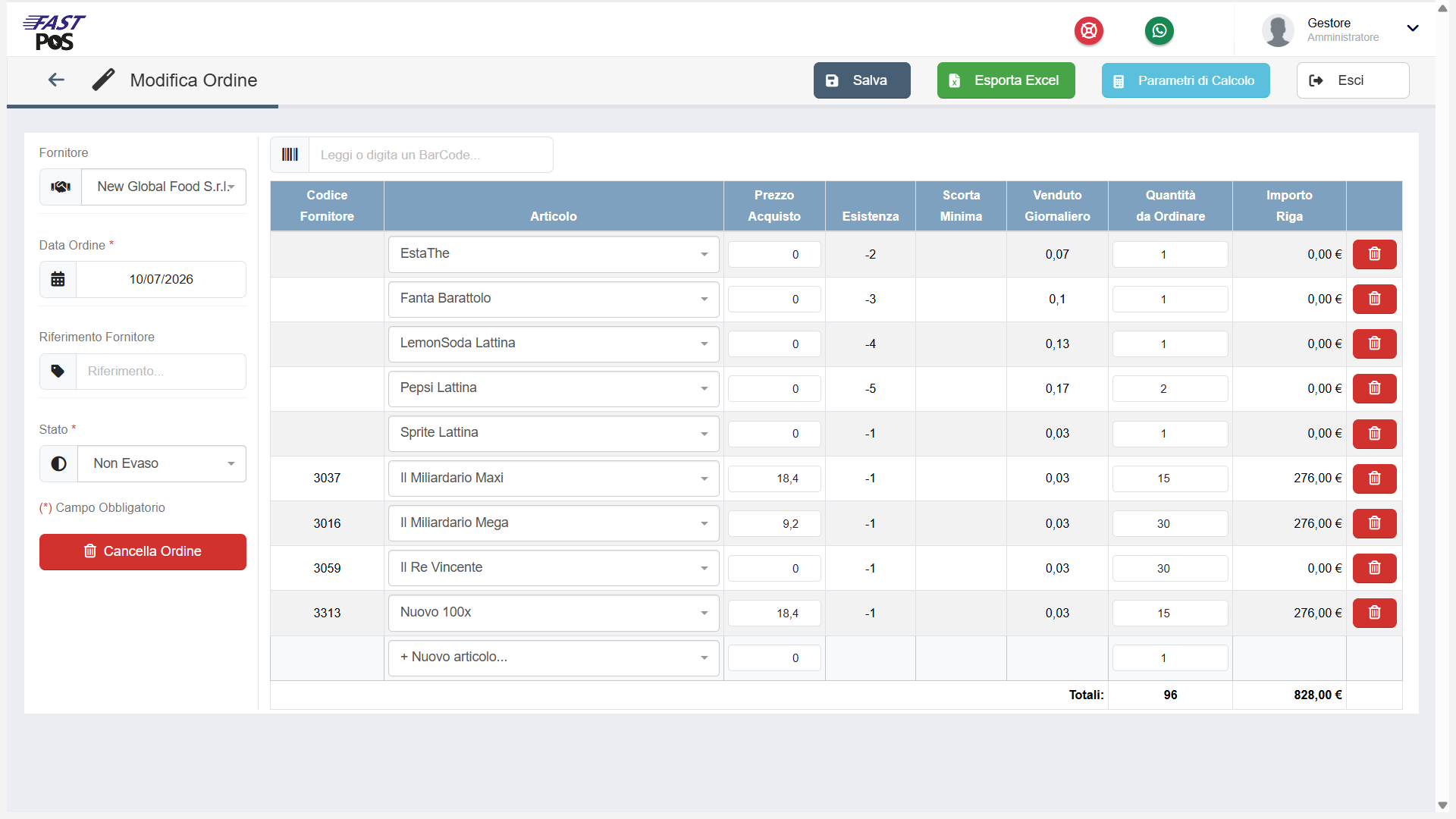Delete the Il Miliardario Mega row
This screenshot has height=819, width=1456.
click(x=1374, y=523)
